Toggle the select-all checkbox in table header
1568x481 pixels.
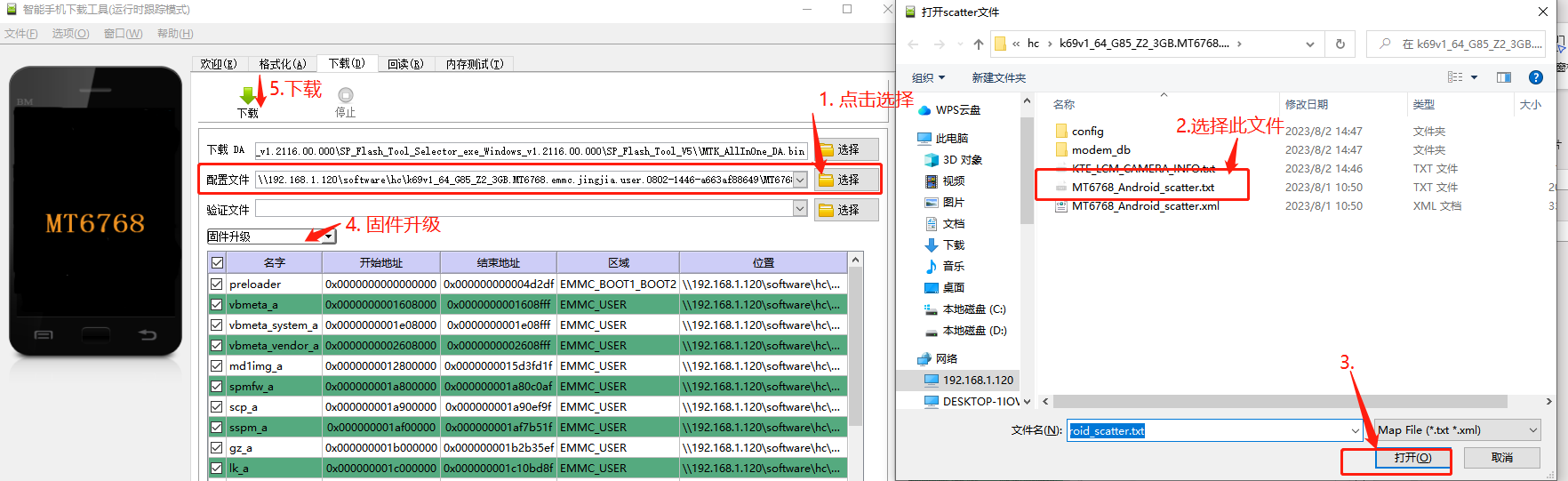217,263
